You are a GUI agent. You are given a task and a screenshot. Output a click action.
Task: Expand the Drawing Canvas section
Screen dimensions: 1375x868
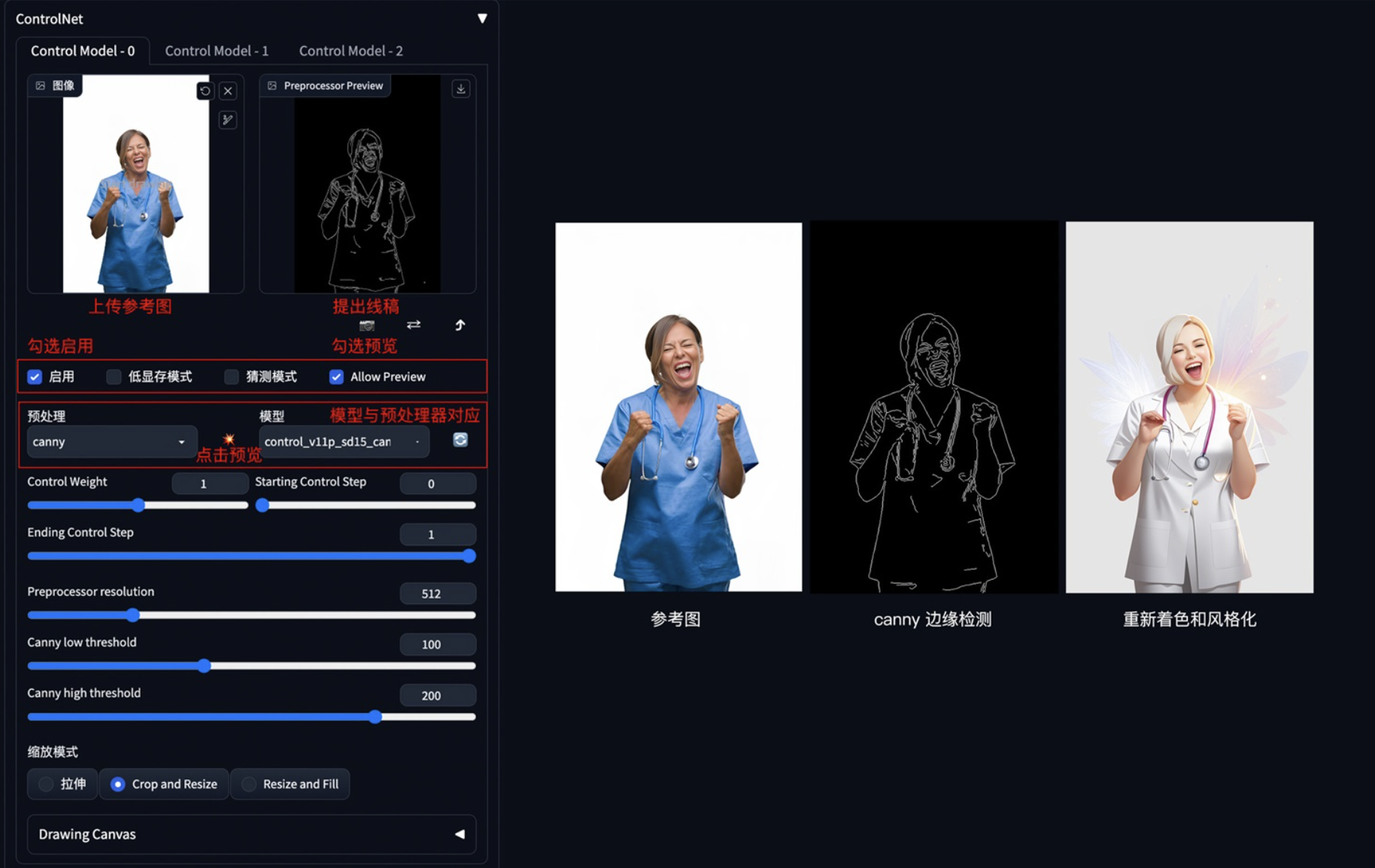click(252, 834)
